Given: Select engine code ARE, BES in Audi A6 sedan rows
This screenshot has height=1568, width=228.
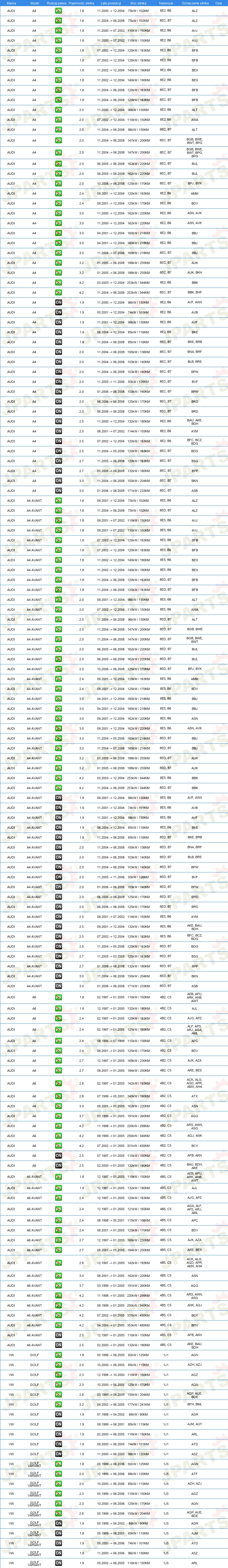Looking at the screenshot, I should pos(195,1070).
